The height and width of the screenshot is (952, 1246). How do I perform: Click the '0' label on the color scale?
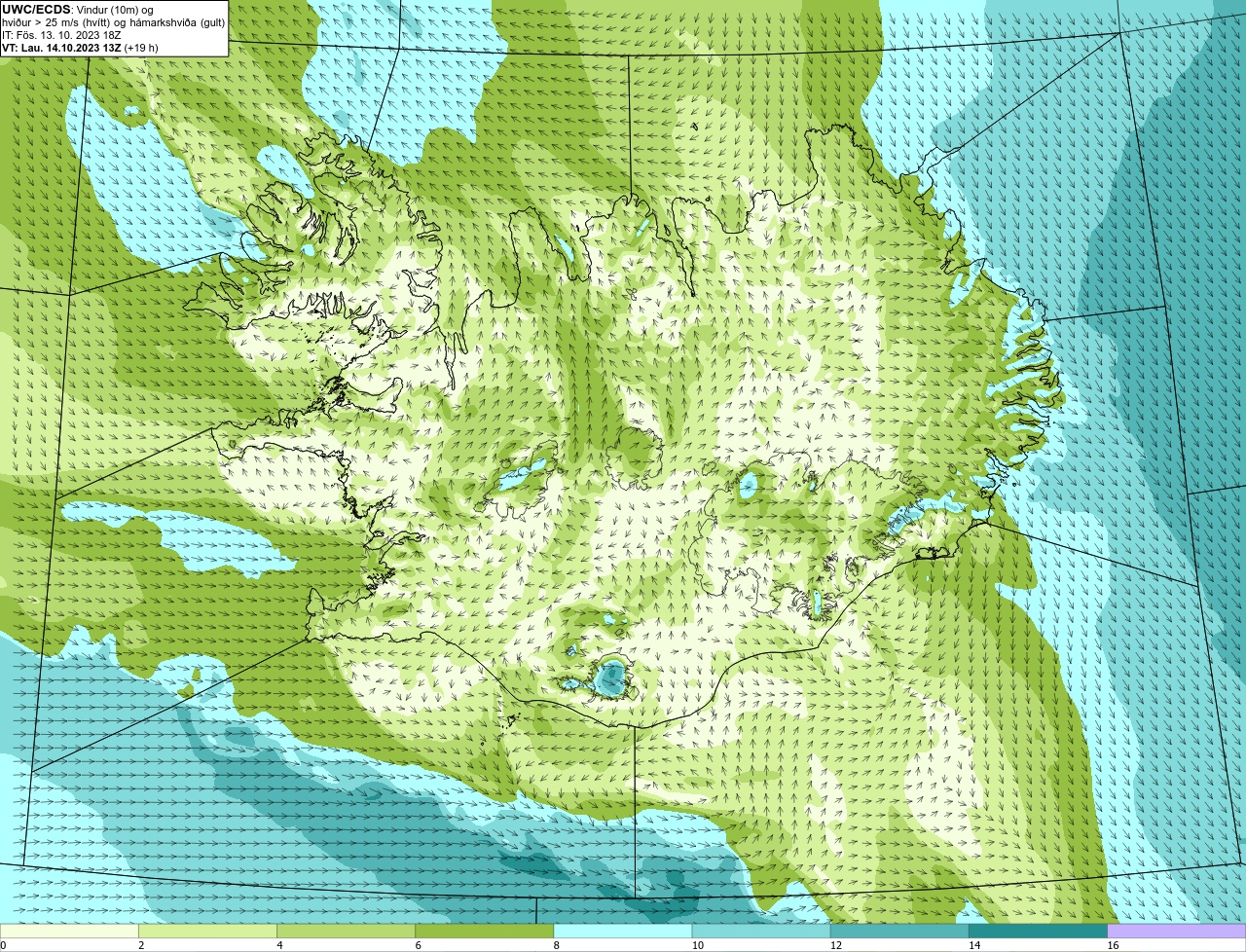[3, 945]
